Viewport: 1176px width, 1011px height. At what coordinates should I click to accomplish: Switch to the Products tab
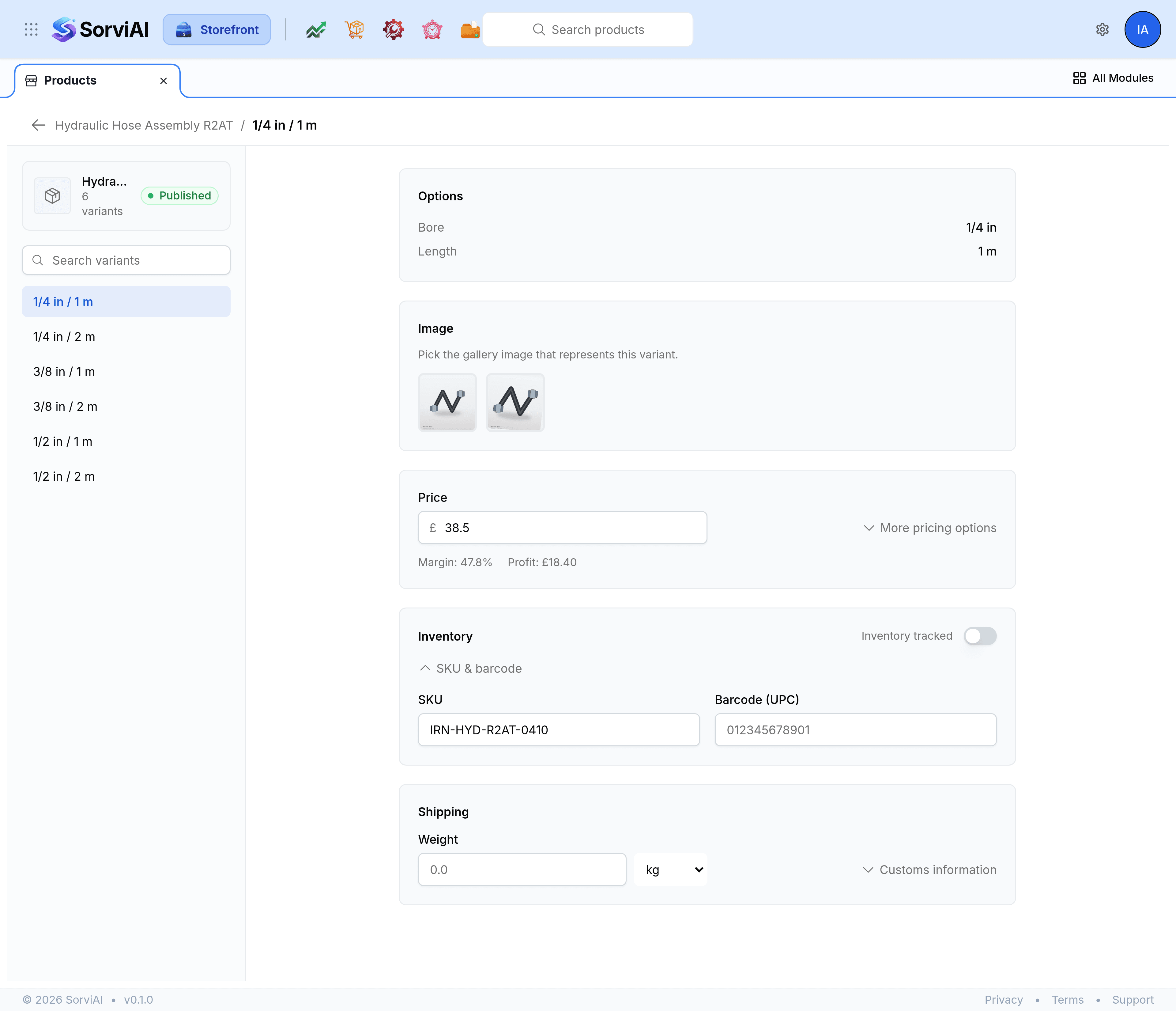97,81
